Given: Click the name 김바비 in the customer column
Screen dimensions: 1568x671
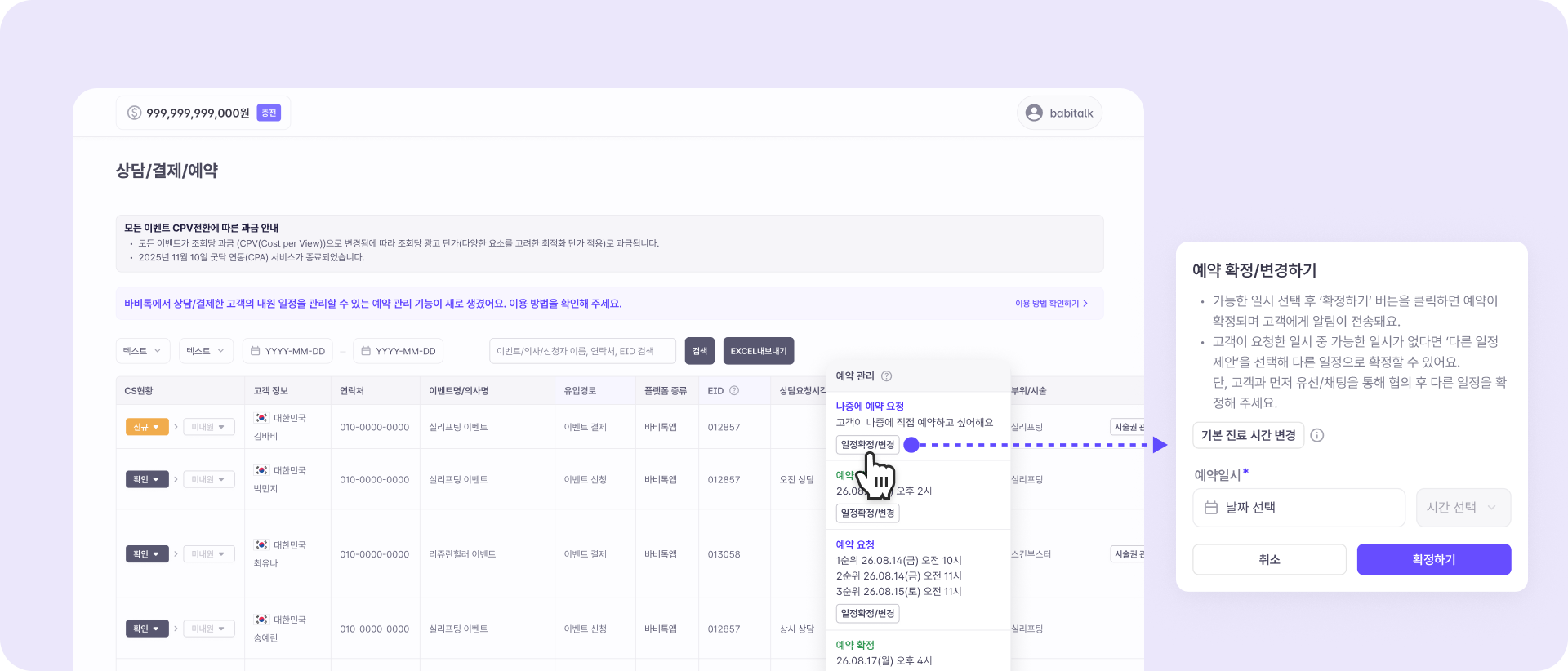Looking at the screenshot, I should (x=265, y=437).
